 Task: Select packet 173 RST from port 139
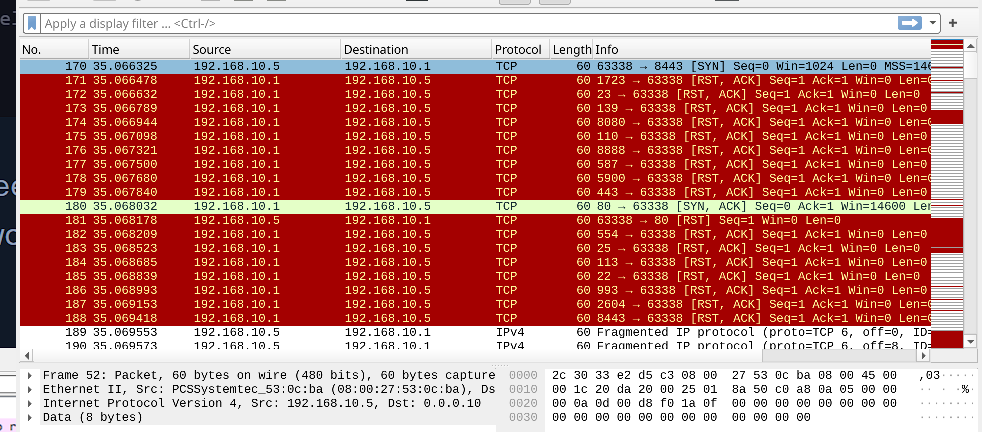click(475, 108)
